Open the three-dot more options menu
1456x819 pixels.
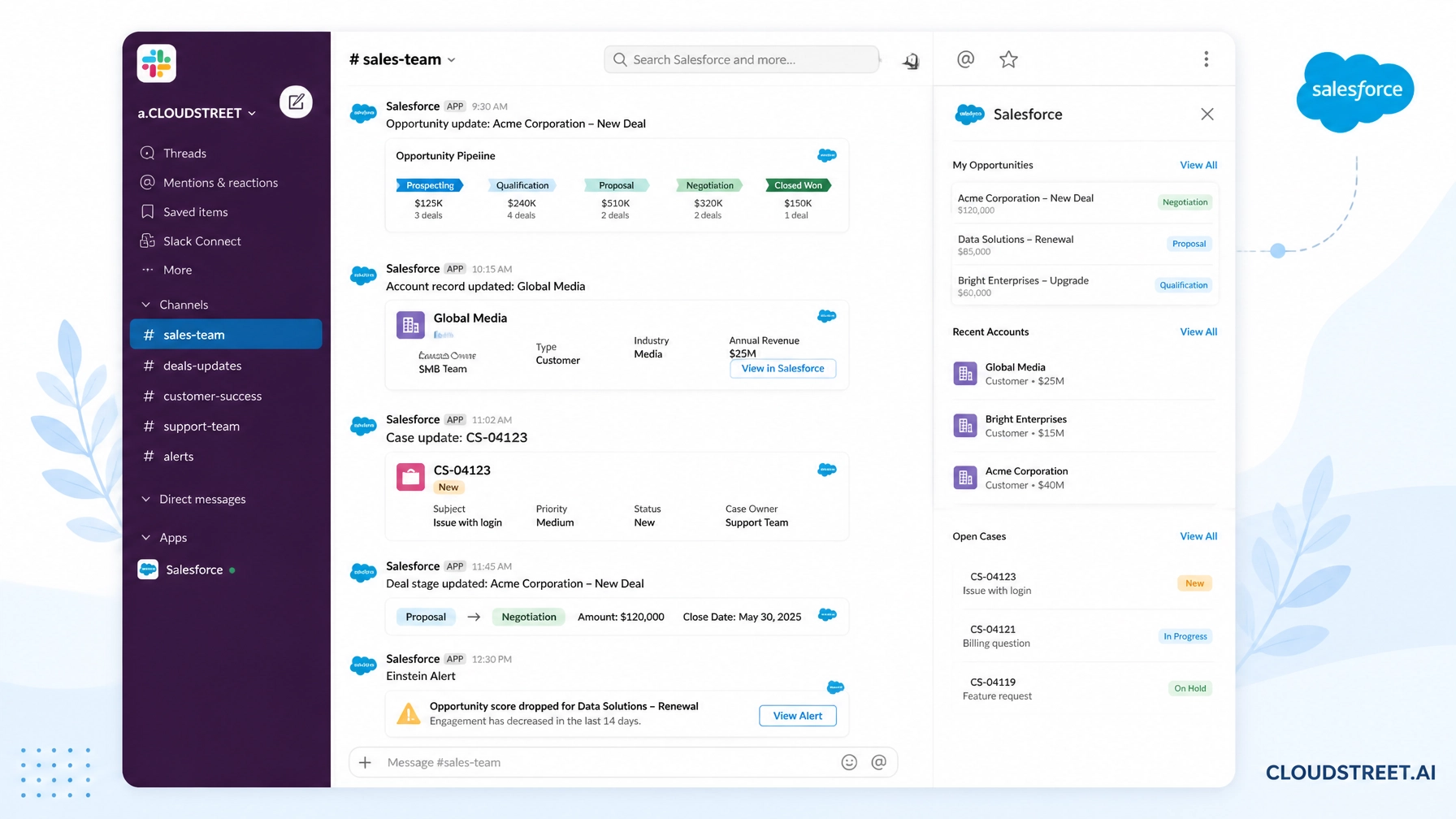(x=1206, y=58)
